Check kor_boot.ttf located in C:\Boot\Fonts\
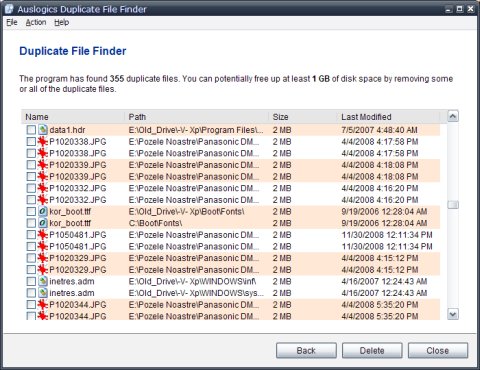The height and width of the screenshot is (370, 480). 31,223
